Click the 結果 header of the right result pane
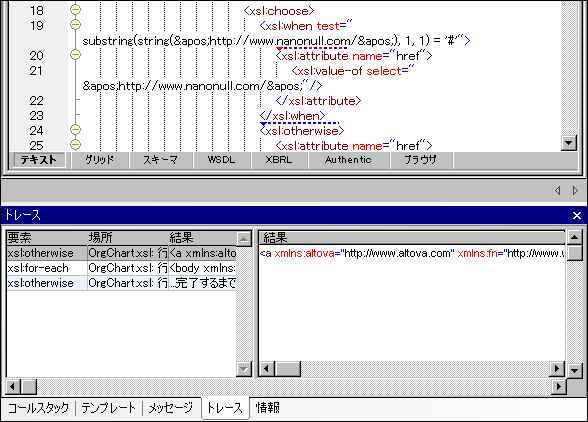This screenshot has height=422, width=588. 412,238
